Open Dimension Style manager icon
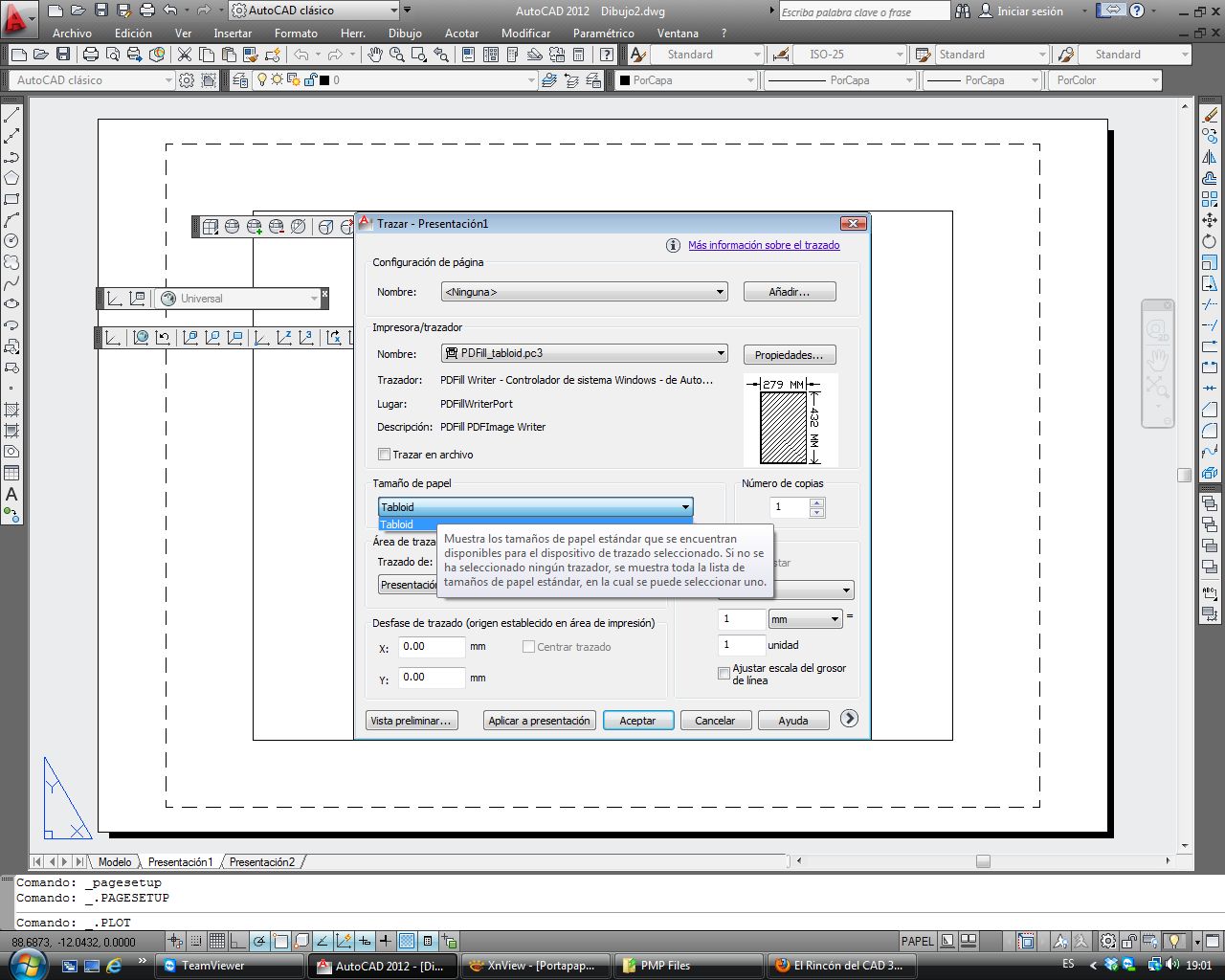1225x980 pixels. coord(781,55)
